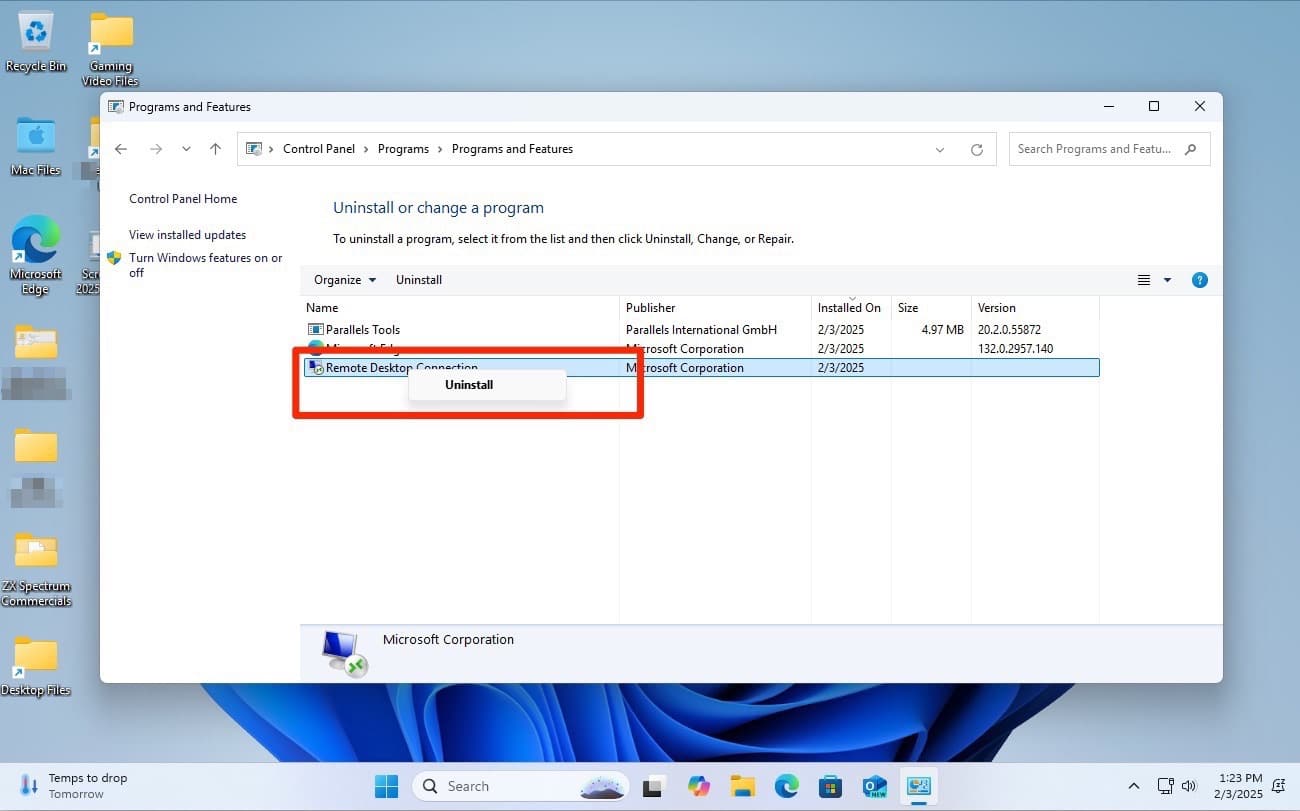Click the Search Programs and Features box
This screenshot has width=1300, height=811.
pyautogui.click(x=1109, y=149)
